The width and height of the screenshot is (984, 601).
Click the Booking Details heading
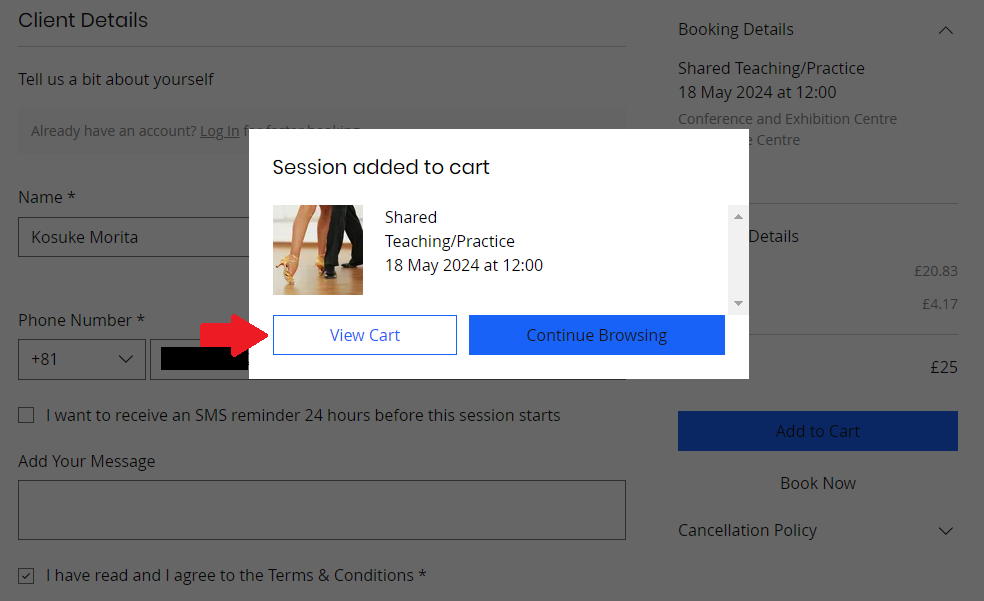click(x=735, y=29)
